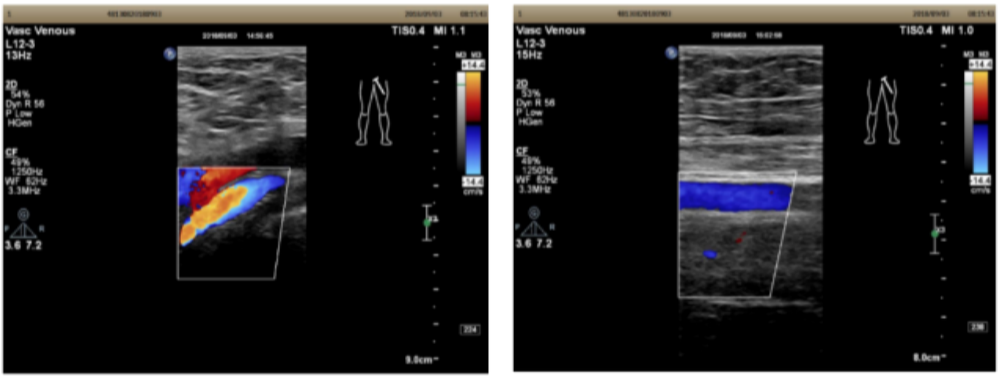Select the 2D settings label in left panel
This screenshot has width=1002, height=376.
pos(10,84)
